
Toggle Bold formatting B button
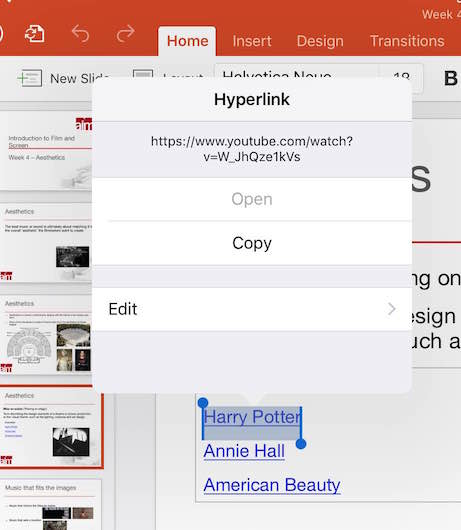coord(451,78)
